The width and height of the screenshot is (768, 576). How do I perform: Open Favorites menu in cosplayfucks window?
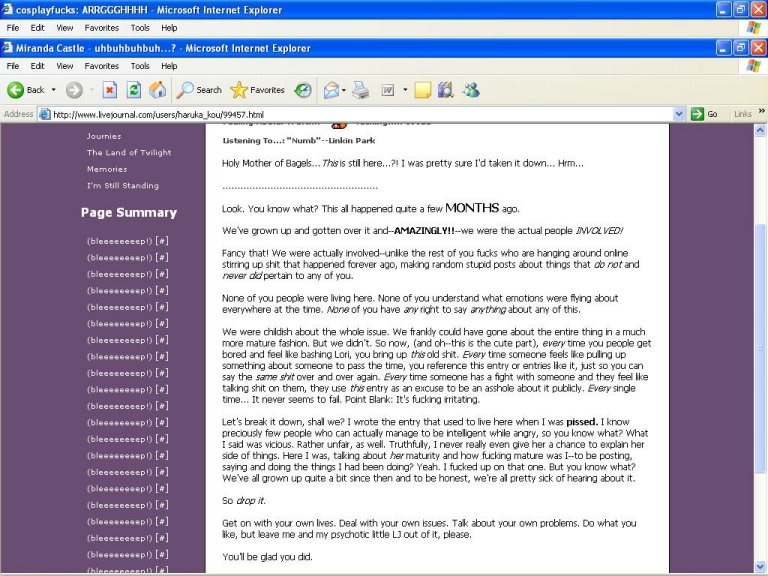click(x=101, y=28)
